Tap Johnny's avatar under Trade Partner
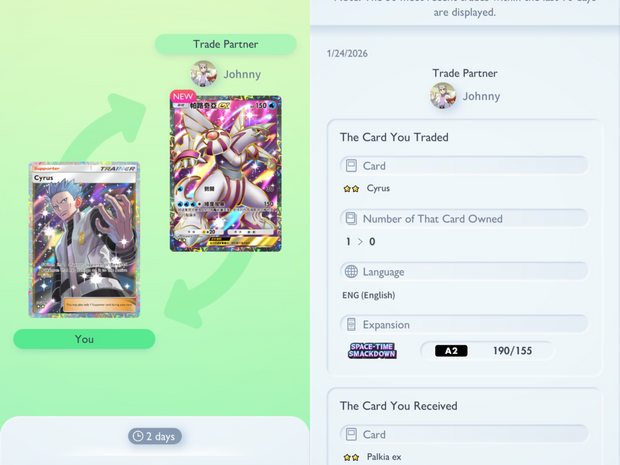The image size is (620, 465). click(x=204, y=74)
